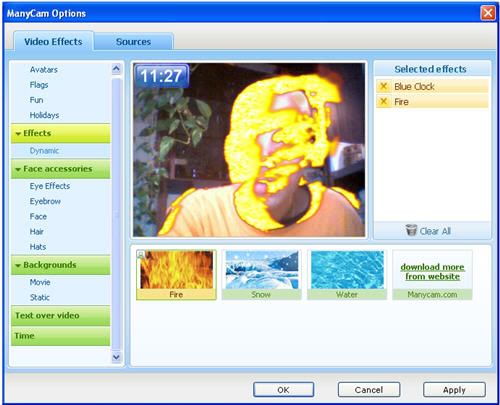This screenshot has height=405, width=500.
Task: Confirm settings with the OK button
Action: [x=283, y=390]
